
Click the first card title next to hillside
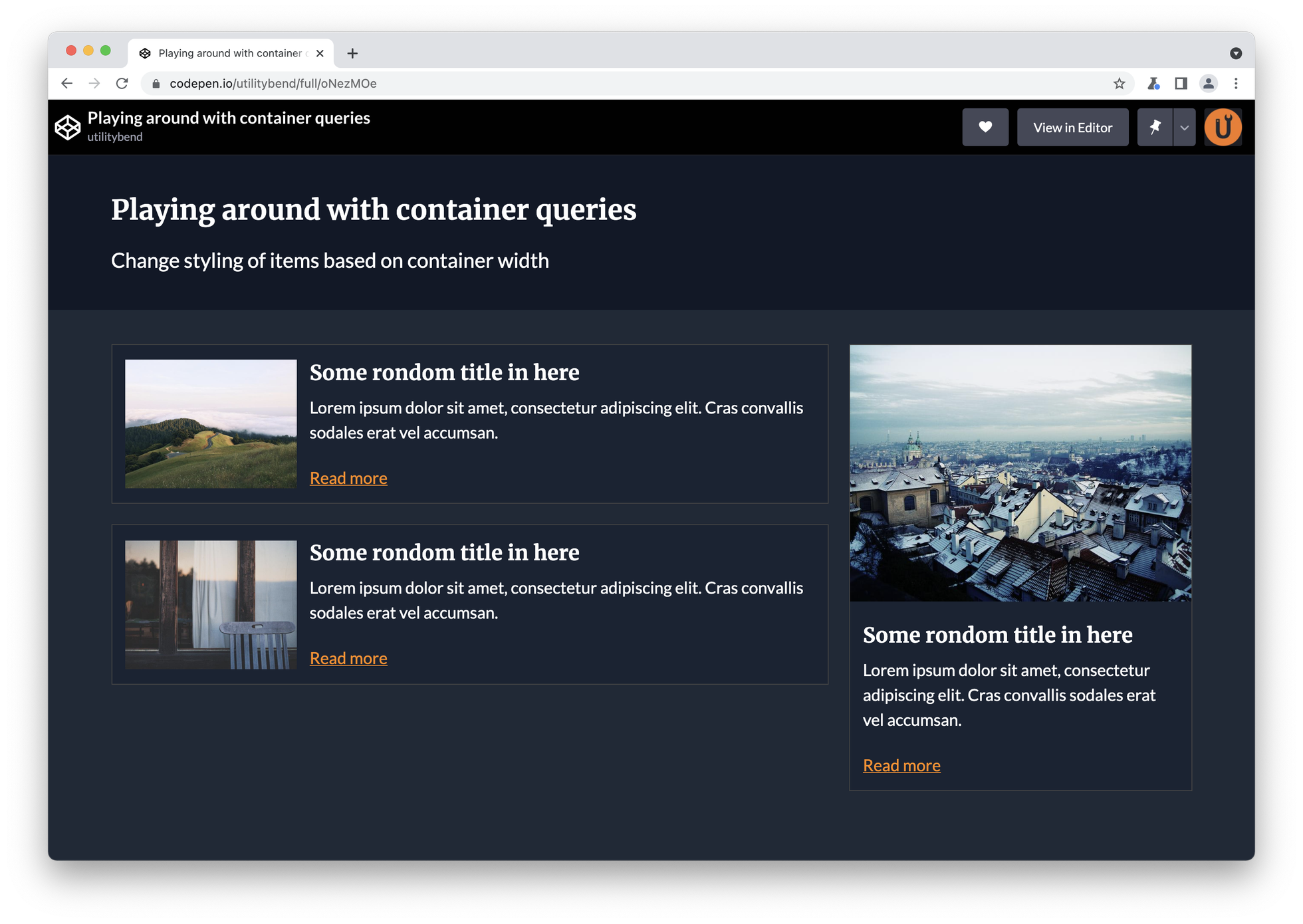[444, 372]
